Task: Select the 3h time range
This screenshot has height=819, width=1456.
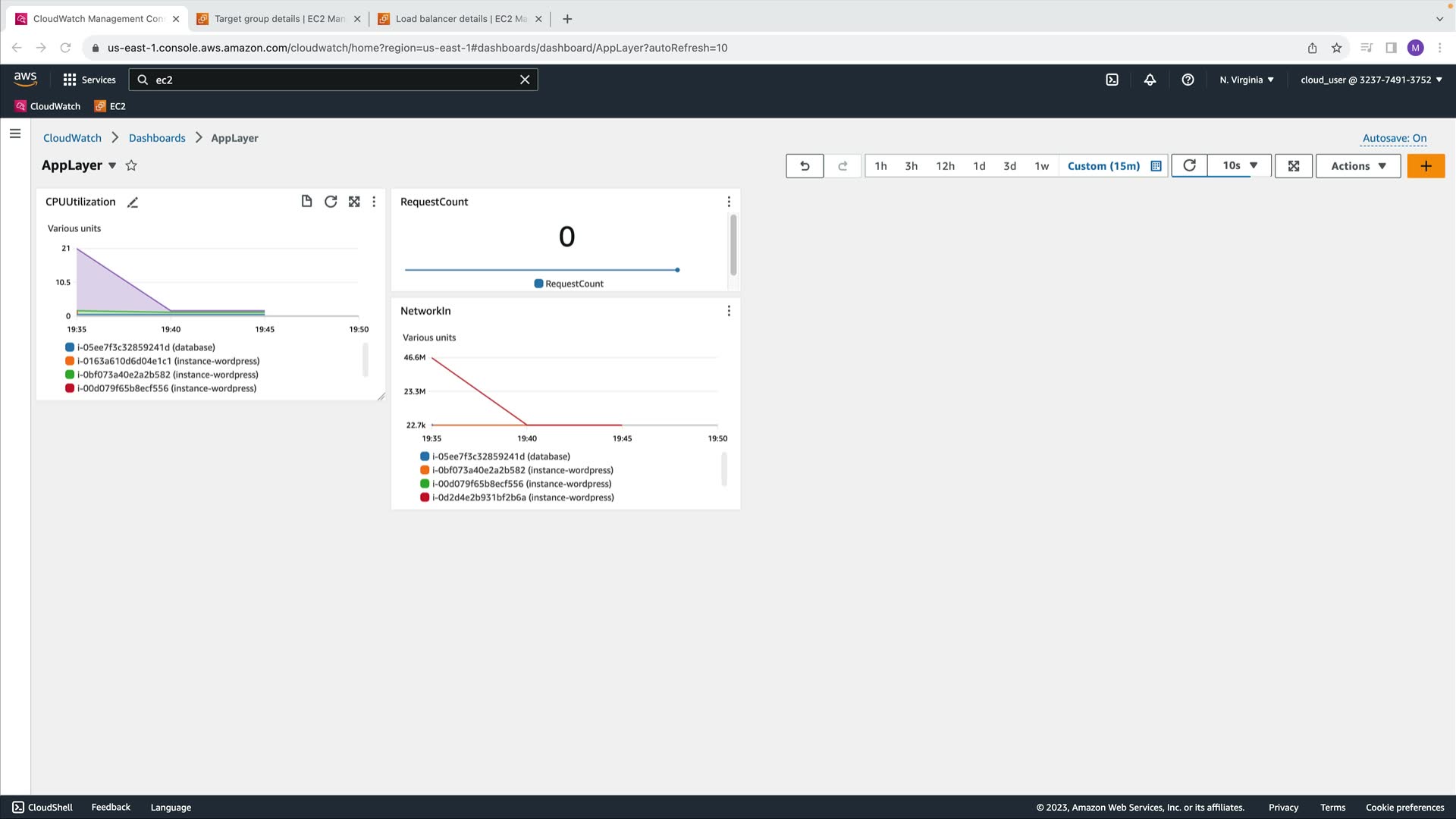Action: pyautogui.click(x=911, y=166)
